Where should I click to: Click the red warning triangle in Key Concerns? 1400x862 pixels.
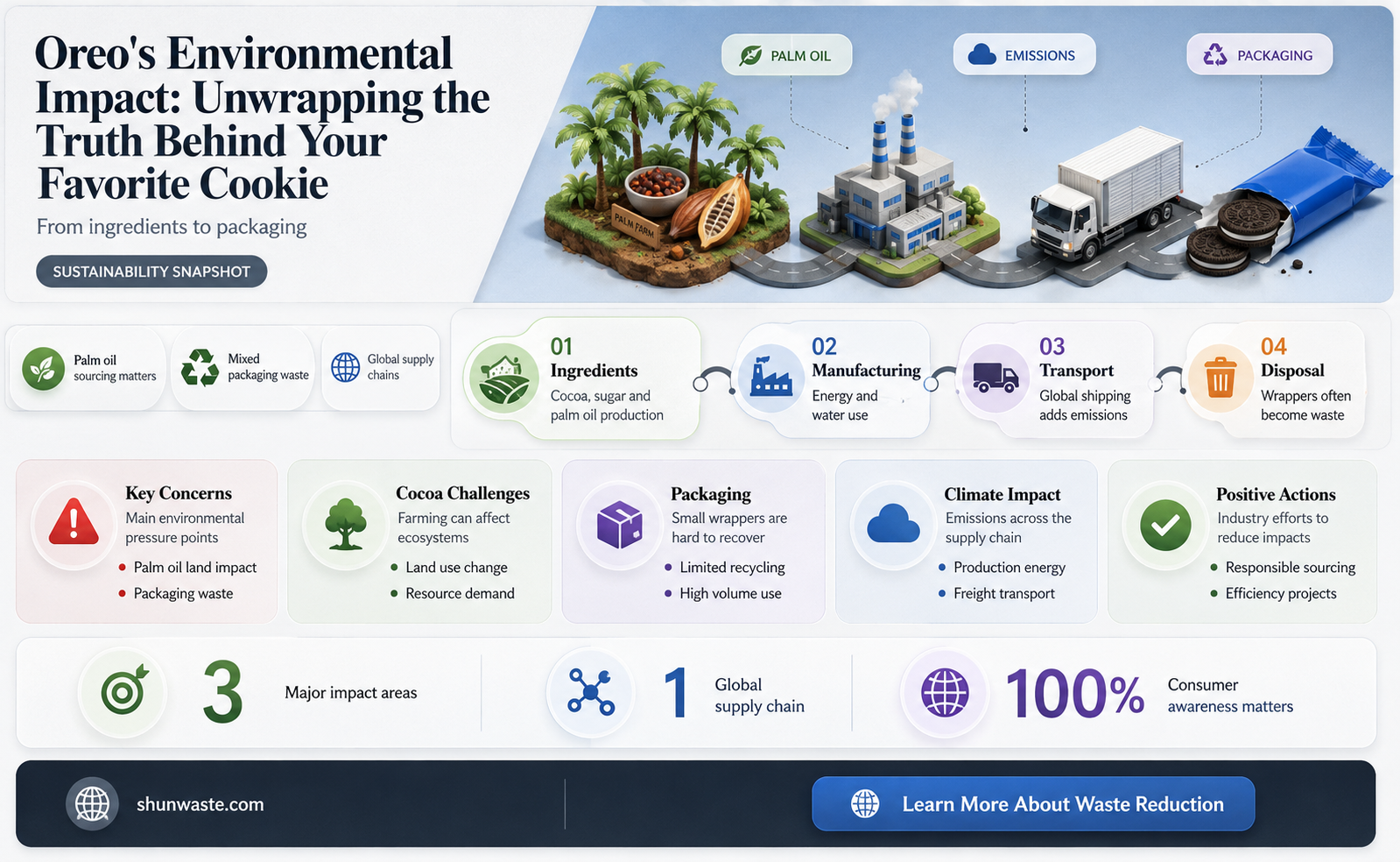(x=74, y=524)
